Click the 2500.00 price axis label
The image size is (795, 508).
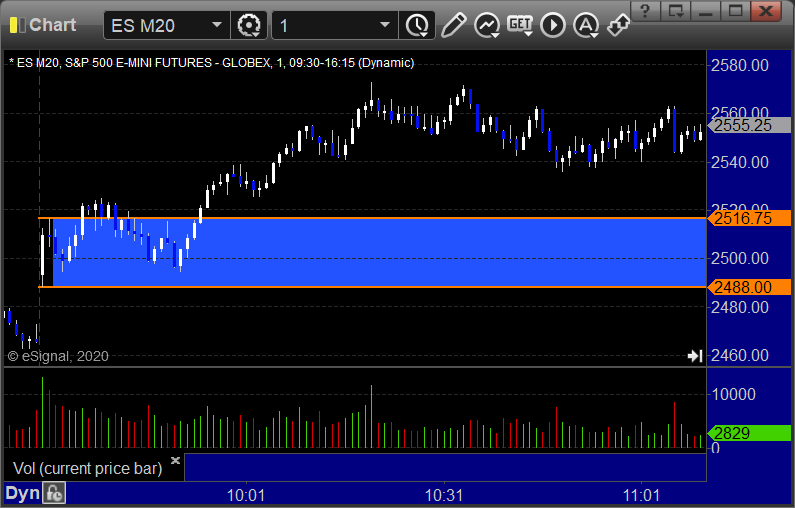pyautogui.click(x=740, y=258)
